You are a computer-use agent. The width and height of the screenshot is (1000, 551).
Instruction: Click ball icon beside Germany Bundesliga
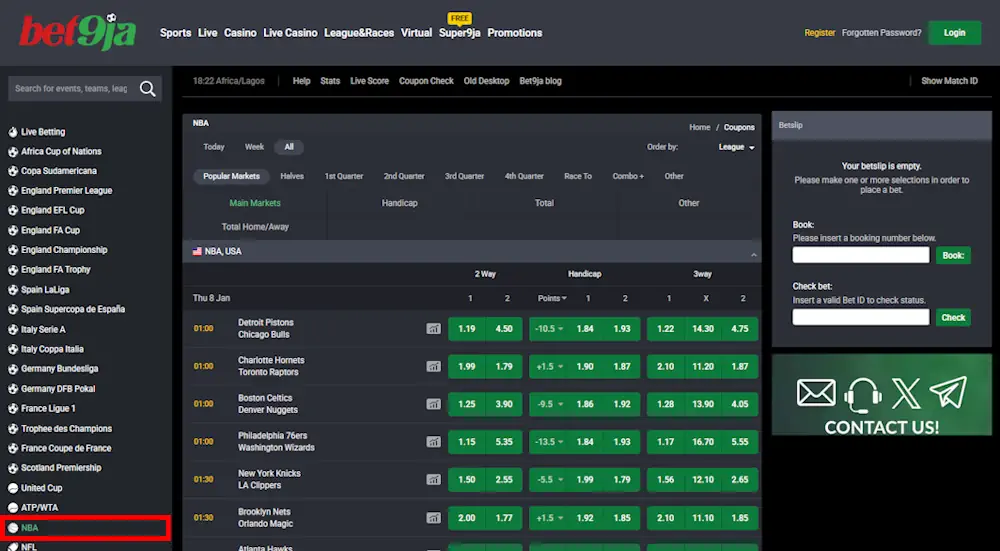pyautogui.click(x=13, y=369)
